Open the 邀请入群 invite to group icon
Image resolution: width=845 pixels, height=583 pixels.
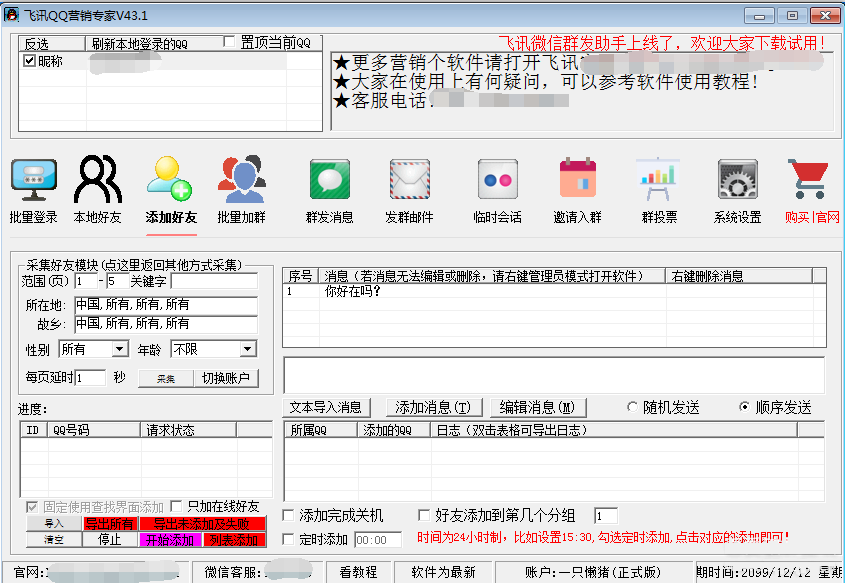coord(577,181)
